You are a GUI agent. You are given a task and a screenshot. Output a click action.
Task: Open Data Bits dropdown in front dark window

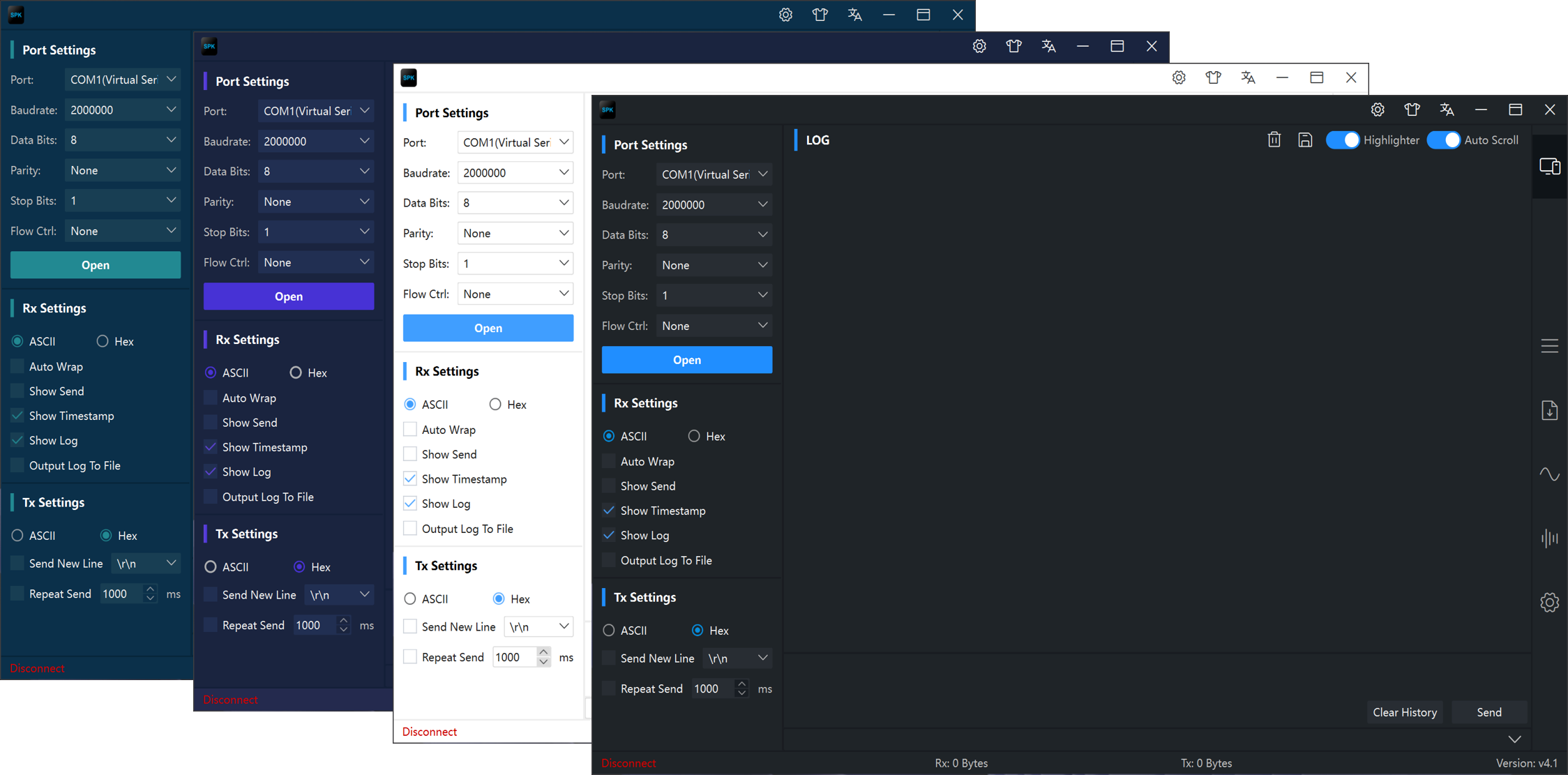714,235
